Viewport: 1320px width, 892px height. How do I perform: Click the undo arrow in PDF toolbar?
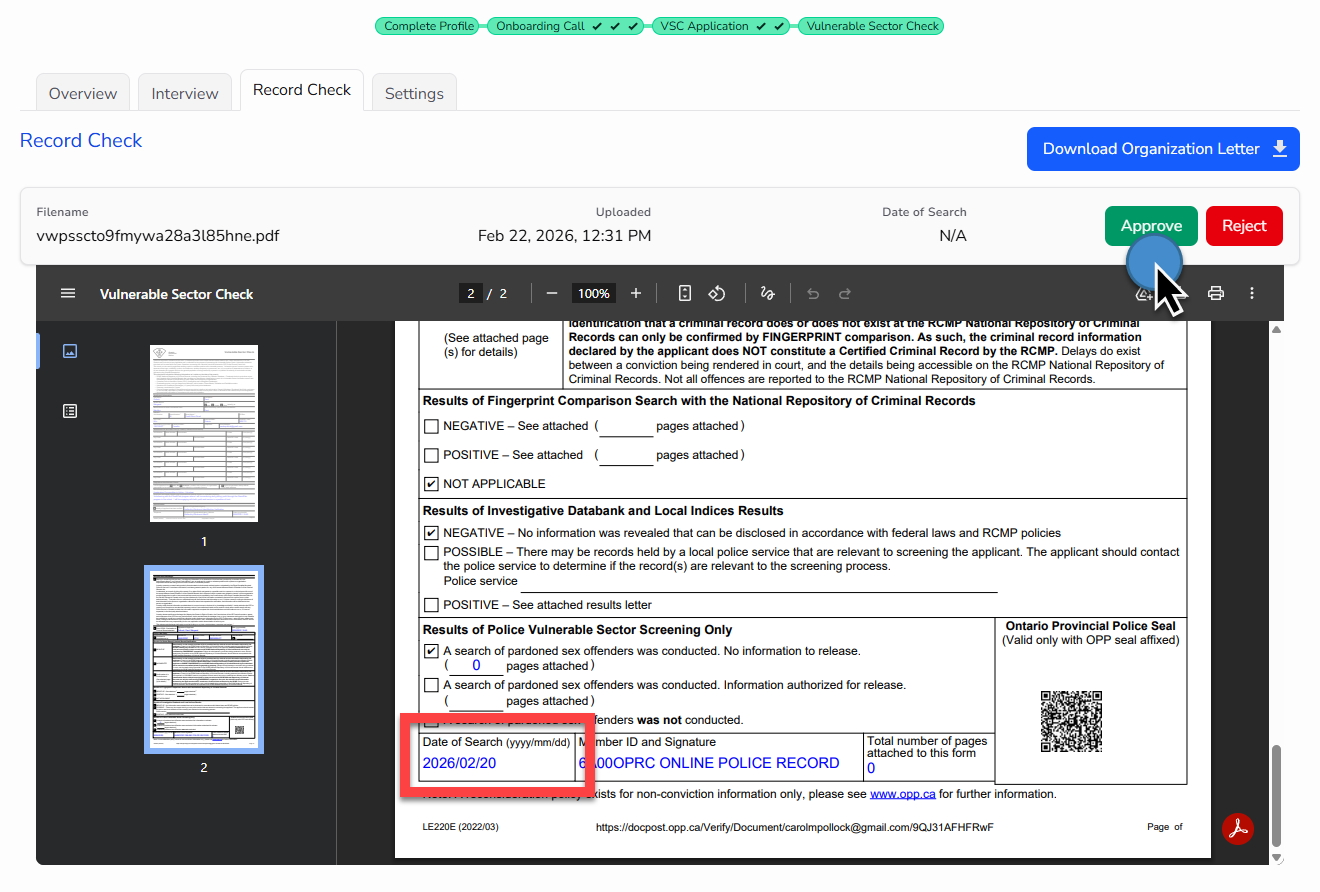(813, 293)
